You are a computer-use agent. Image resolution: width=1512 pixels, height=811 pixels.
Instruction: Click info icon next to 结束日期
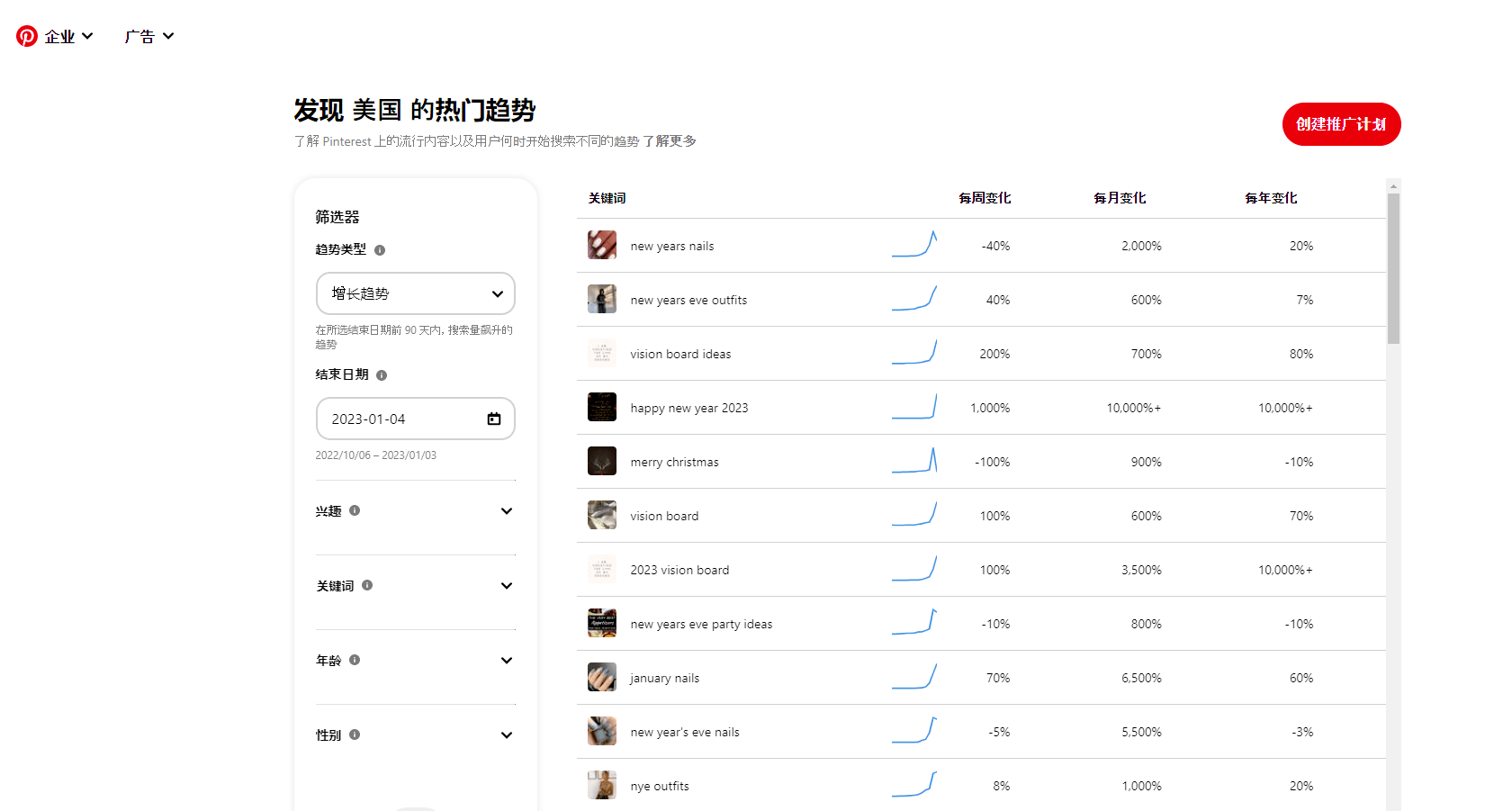(x=382, y=375)
